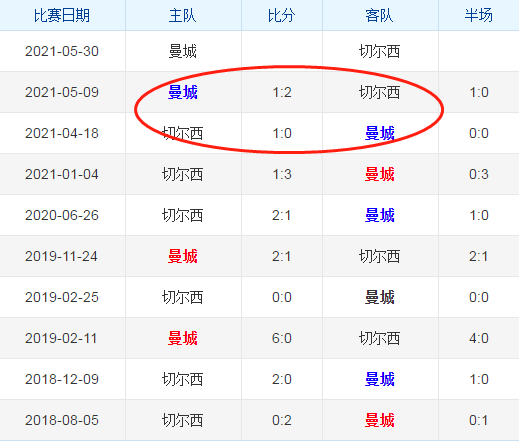This screenshot has width=519, height=442.
Task: Open red 曼城 link in 2019-02-11 row
Action: [183, 338]
